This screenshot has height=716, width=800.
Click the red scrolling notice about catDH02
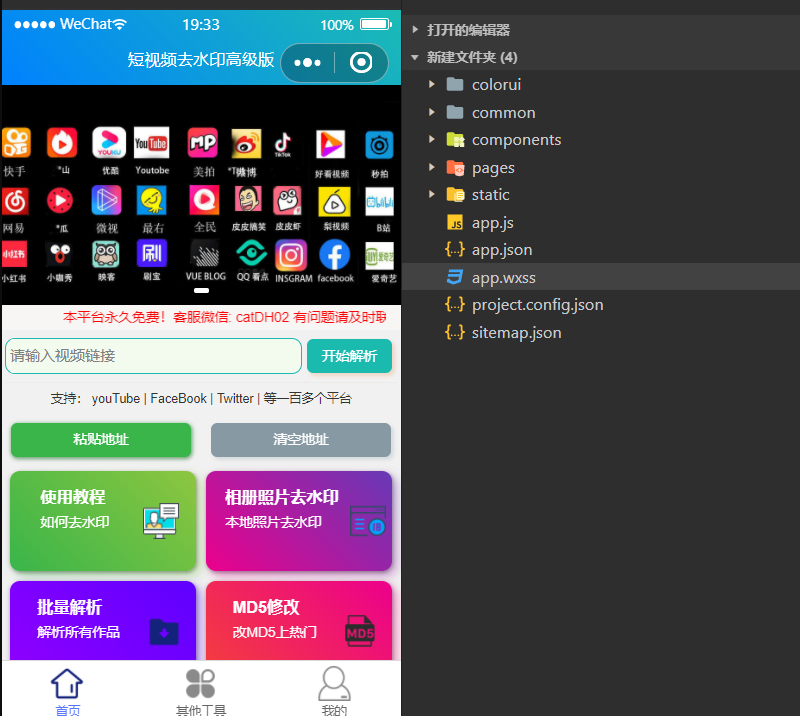click(224, 317)
